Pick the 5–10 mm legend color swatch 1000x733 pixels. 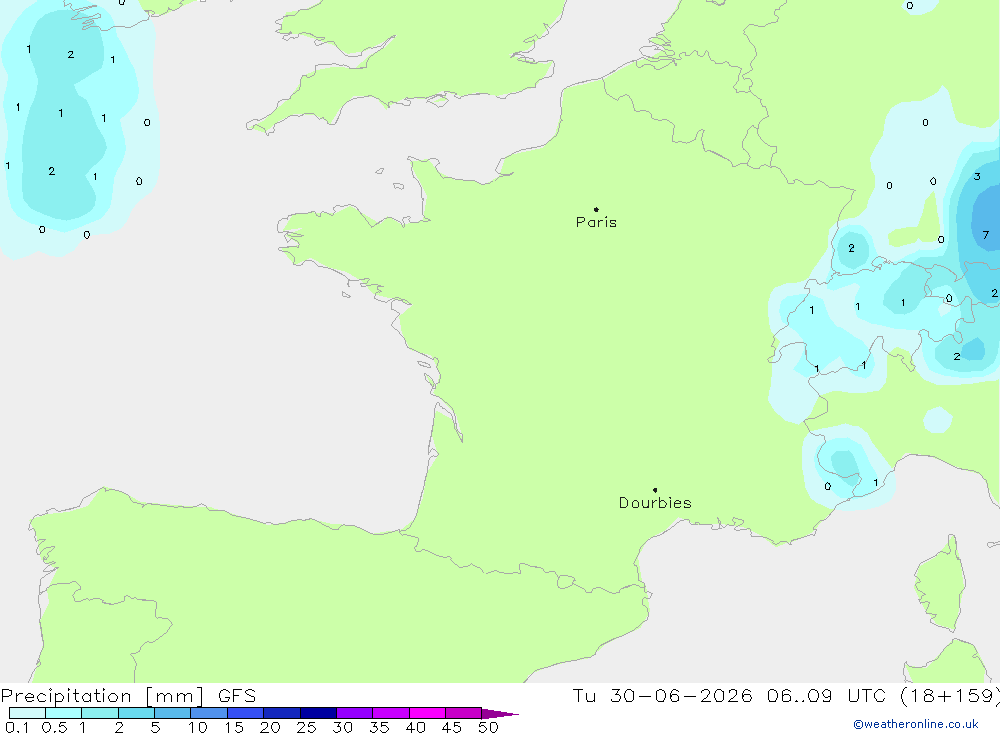(x=173, y=713)
